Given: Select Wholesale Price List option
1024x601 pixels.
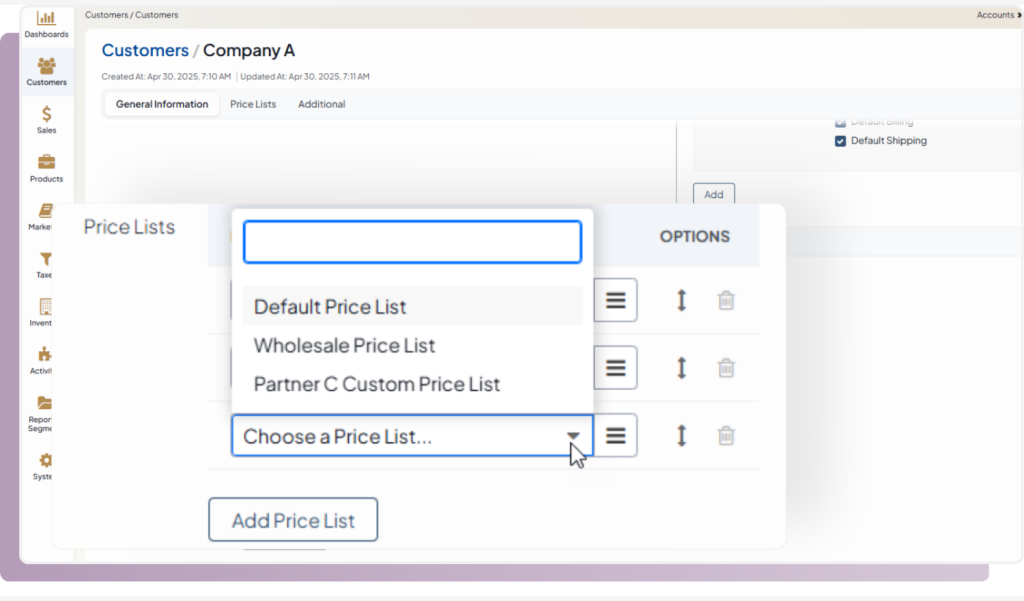Looking at the screenshot, I should point(345,346).
